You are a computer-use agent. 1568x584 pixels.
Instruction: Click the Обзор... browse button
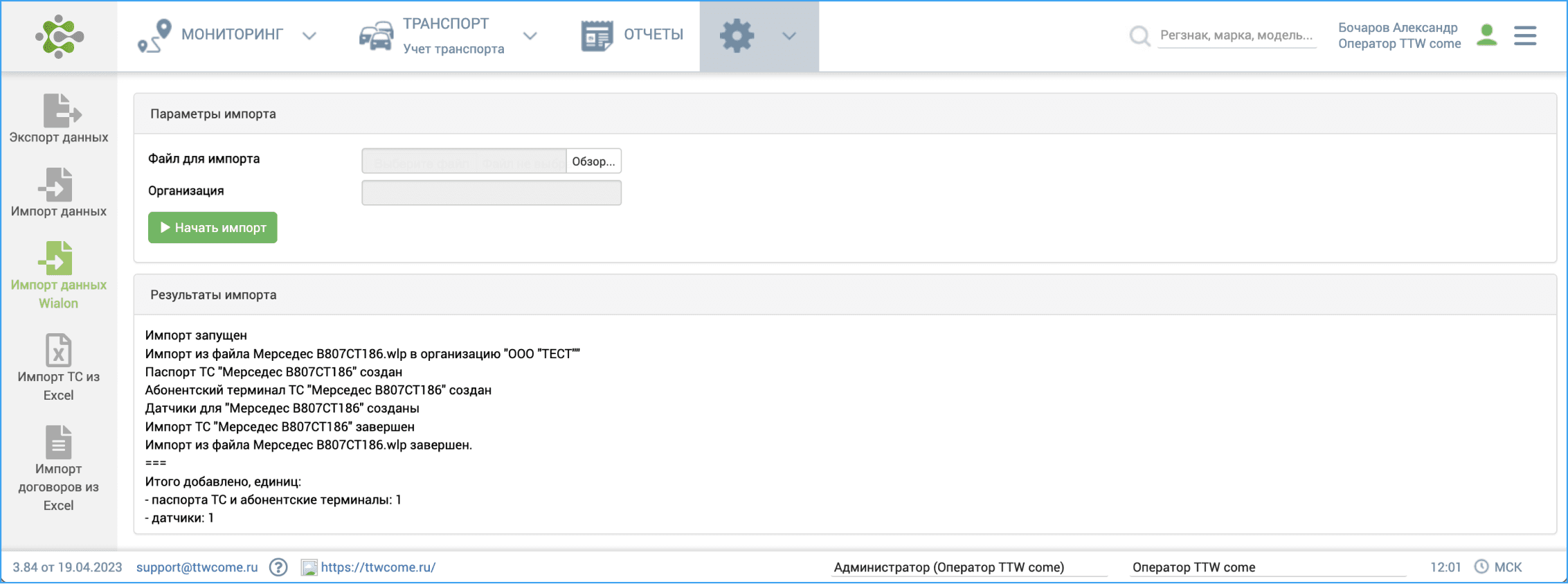point(593,161)
